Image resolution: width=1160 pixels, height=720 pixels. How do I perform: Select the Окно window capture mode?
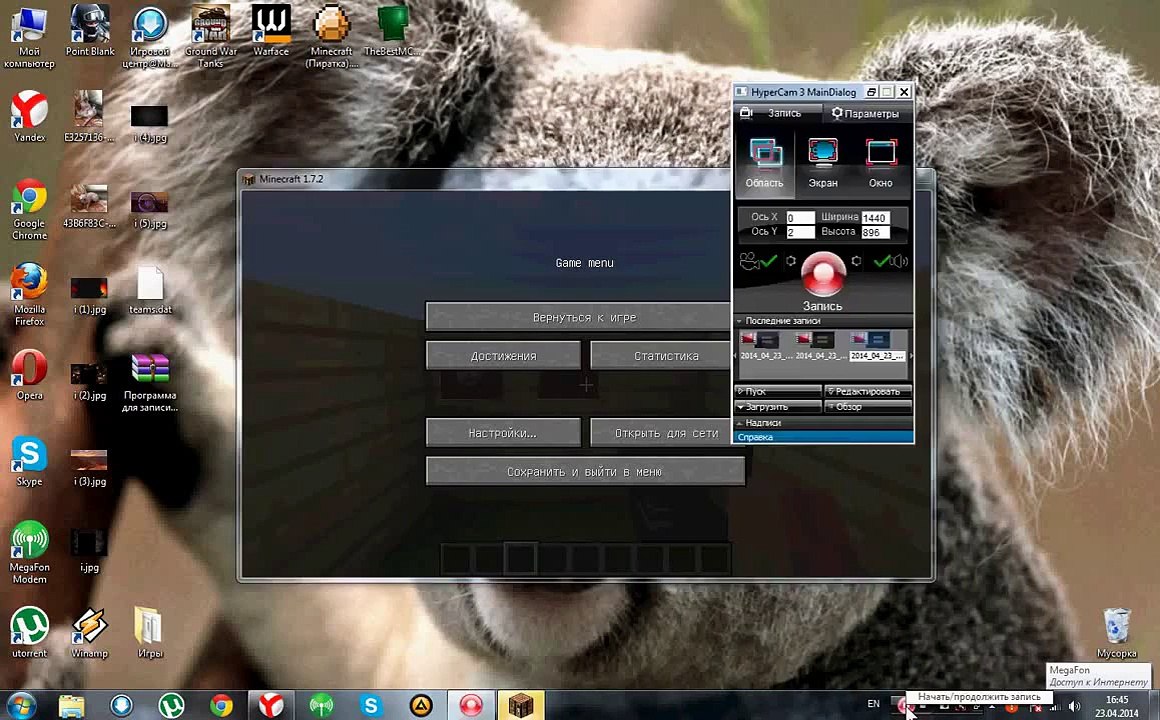click(x=880, y=164)
